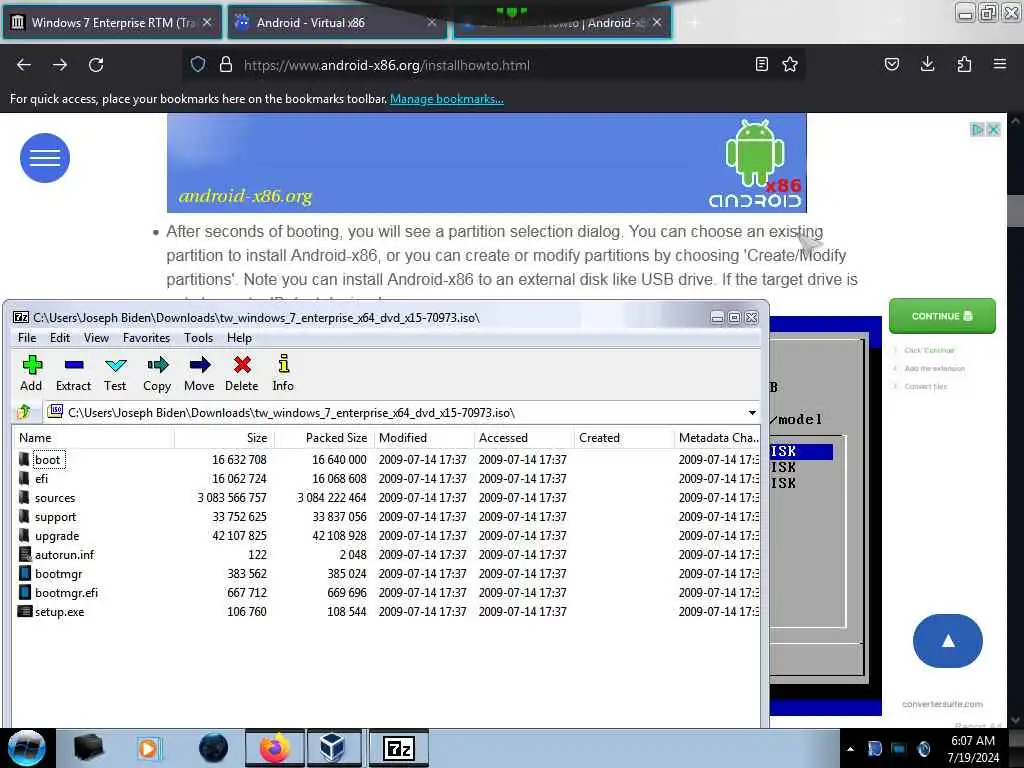1024x768 pixels.
Task: Click the Firefox back arrow
Action: (24, 65)
